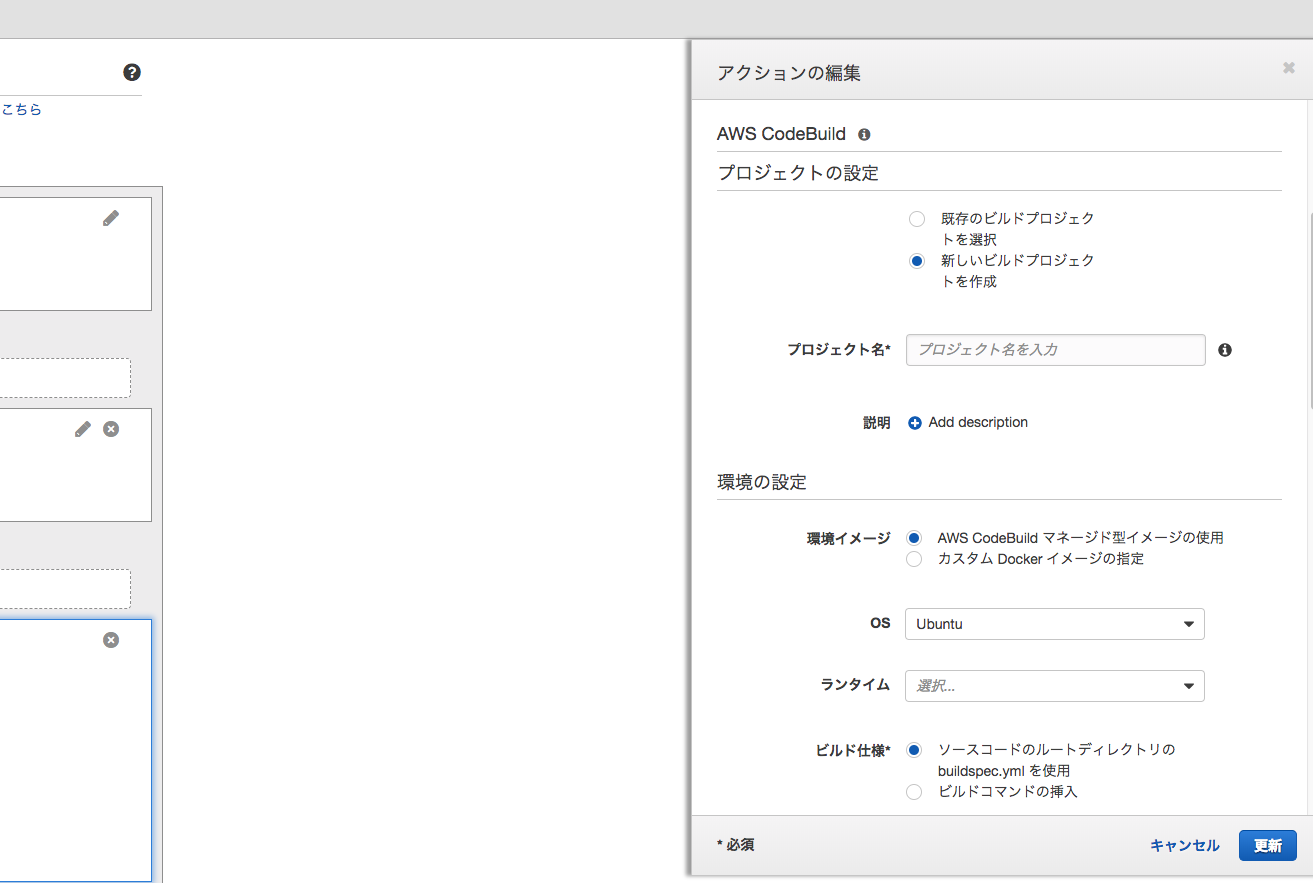This screenshot has height=883, width=1313.
Task: Enable 新しいビルドプロジェクトを作成 option
Action: coord(916,260)
